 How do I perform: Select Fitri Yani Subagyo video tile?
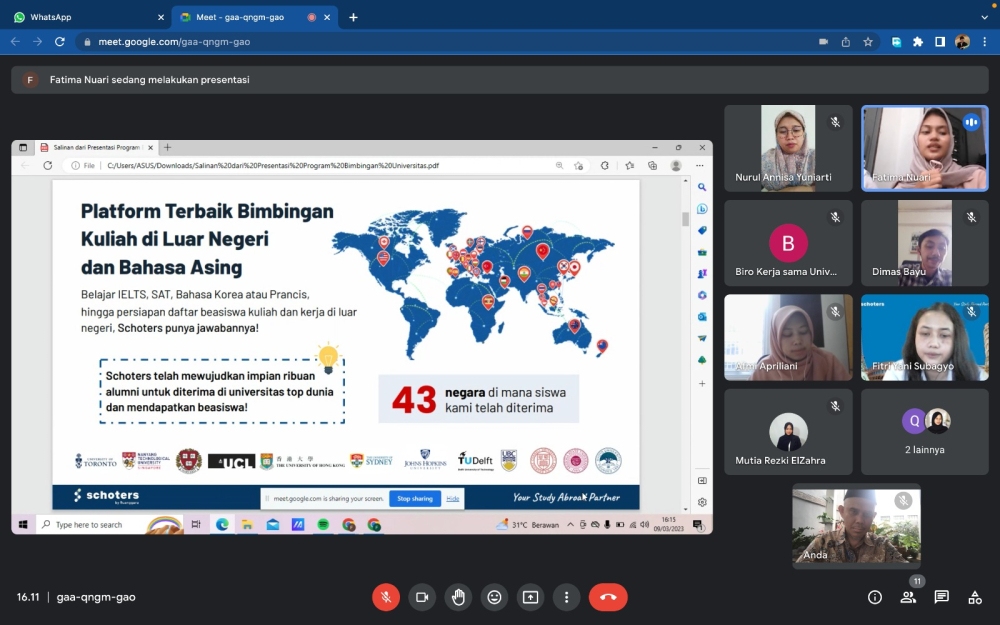[x=925, y=337]
